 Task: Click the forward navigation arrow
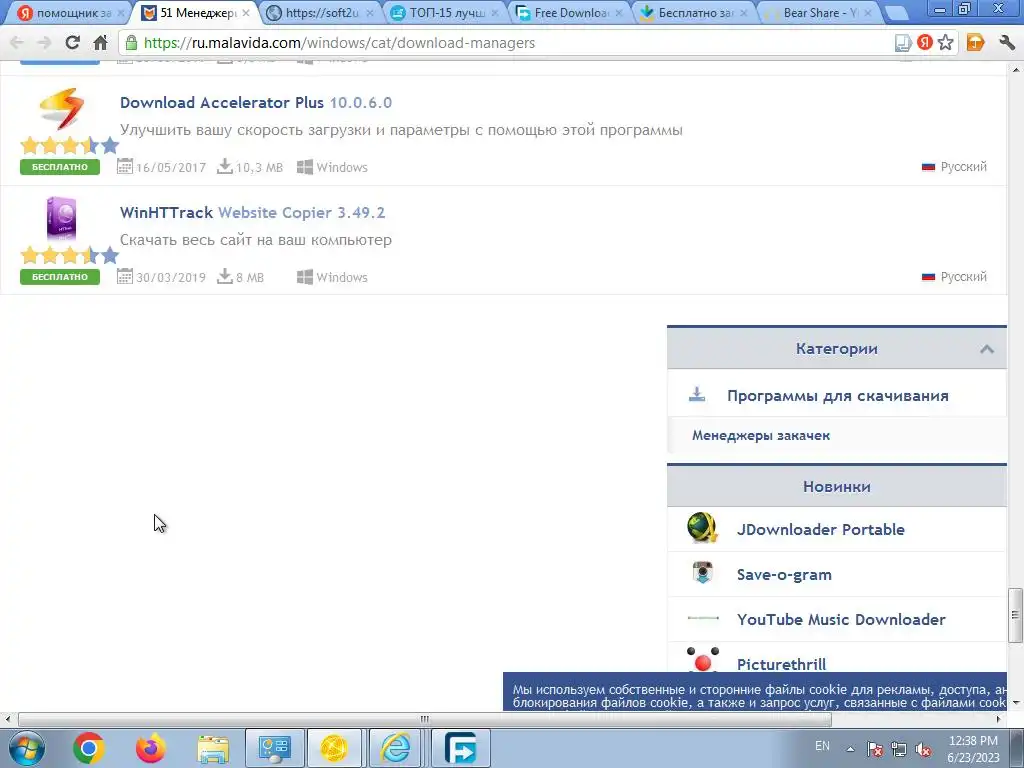(44, 43)
